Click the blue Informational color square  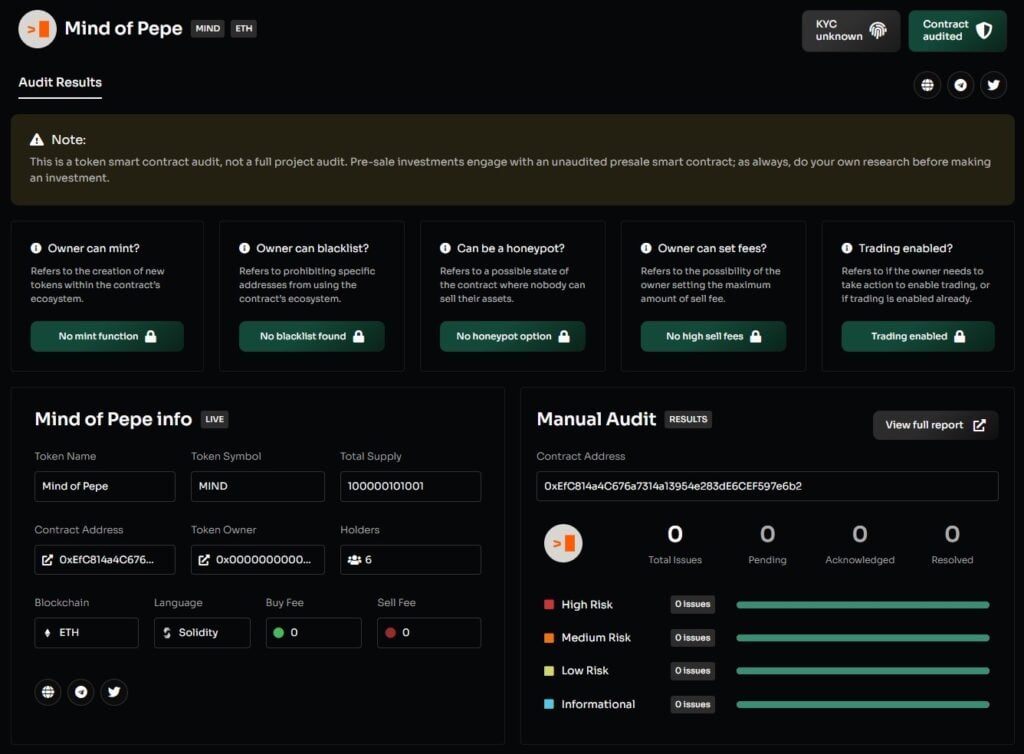click(x=549, y=704)
